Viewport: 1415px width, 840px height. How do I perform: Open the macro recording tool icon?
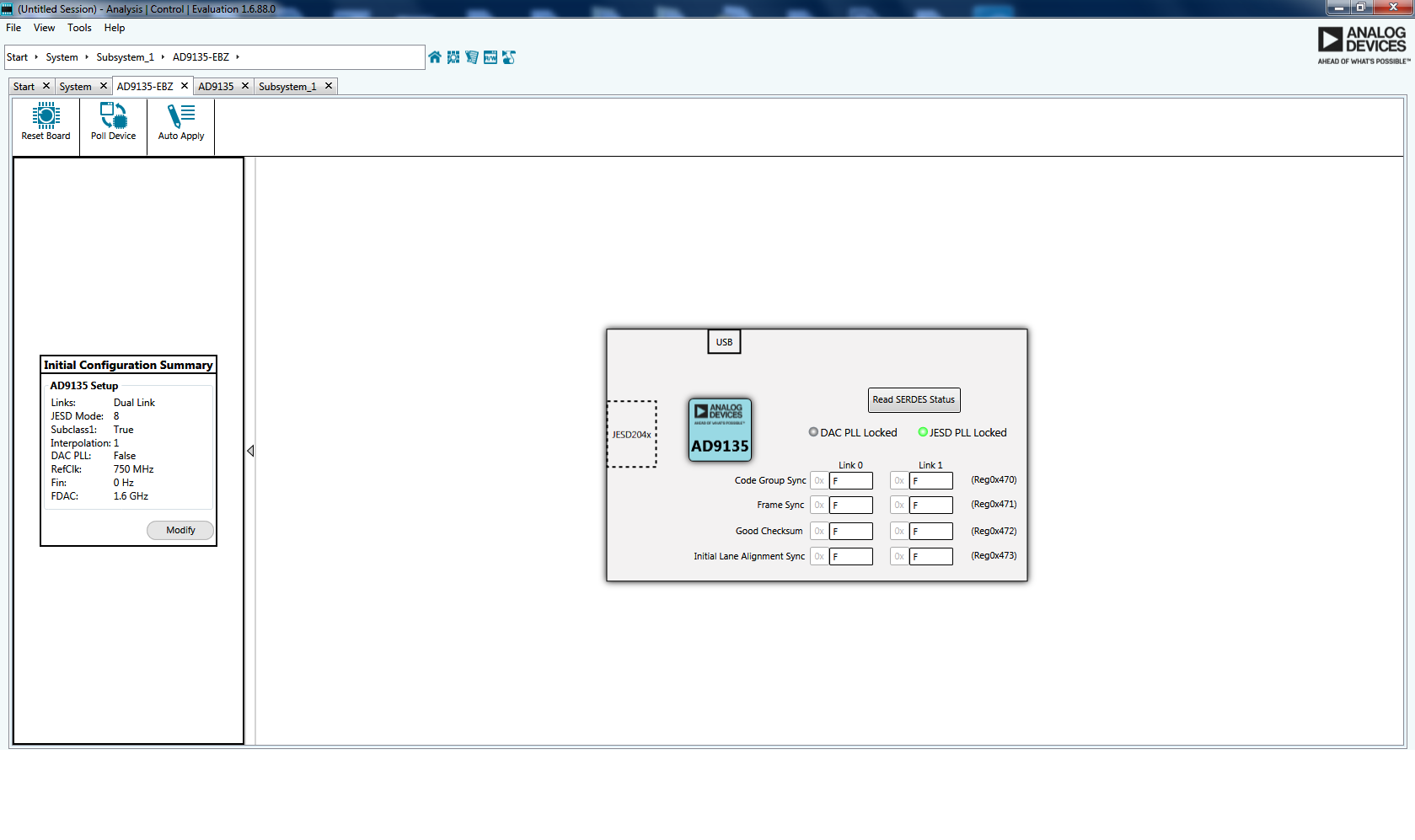click(471, 57)
